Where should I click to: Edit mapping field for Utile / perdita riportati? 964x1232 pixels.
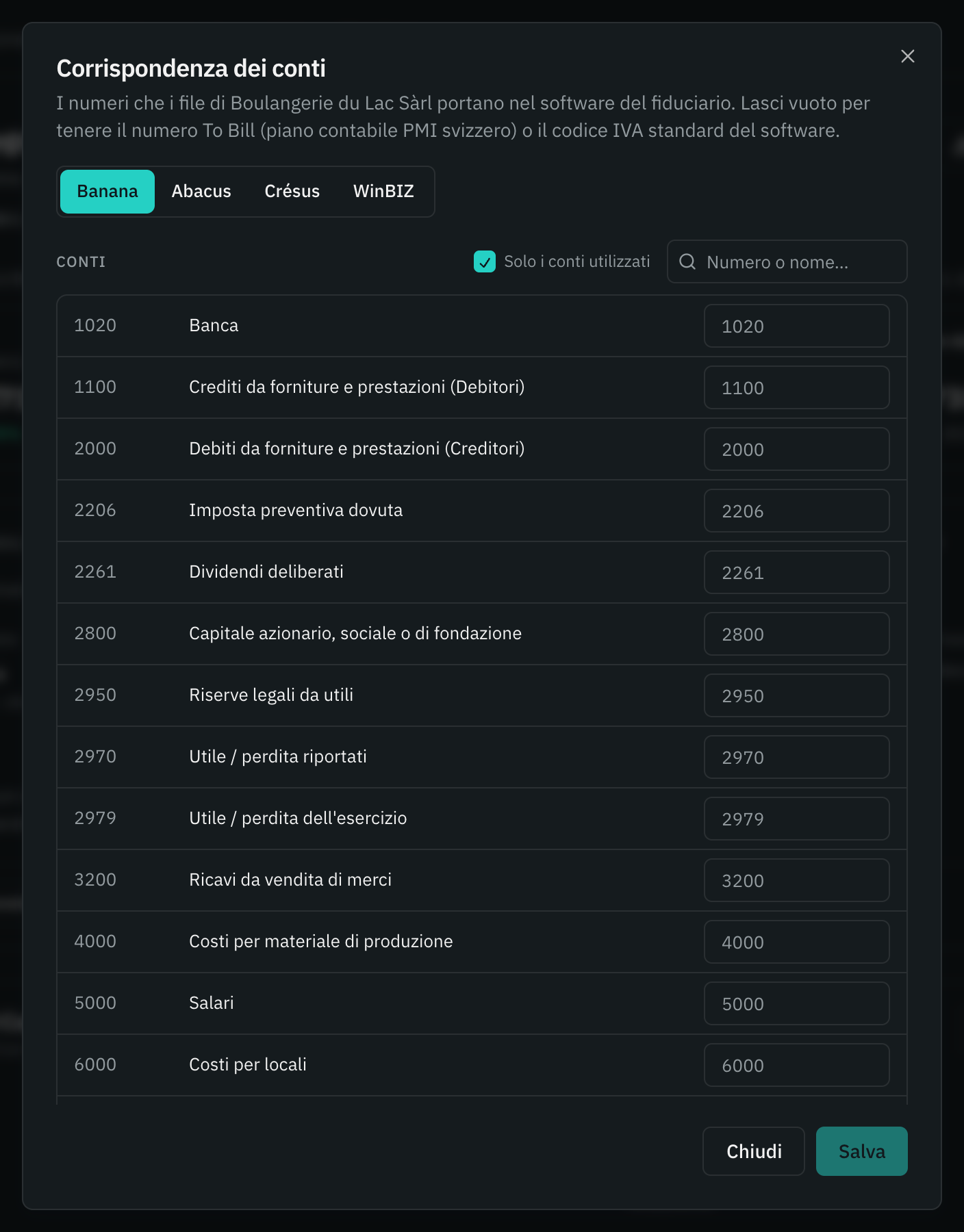797,757
